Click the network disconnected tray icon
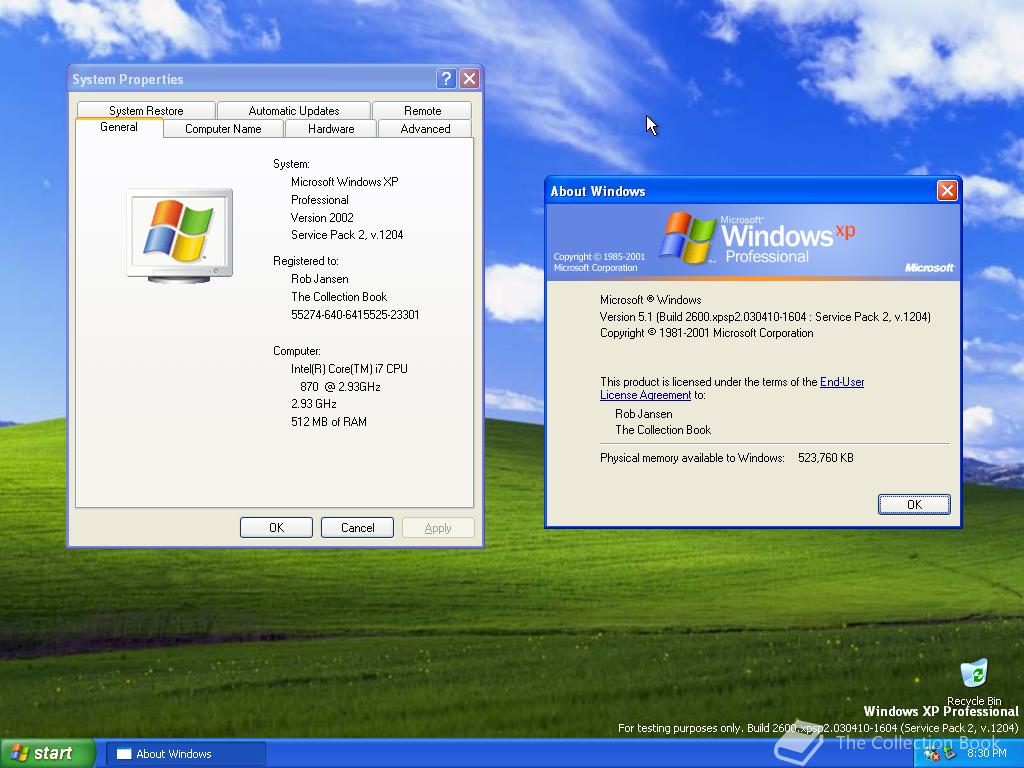Screen dimensions: 1024x768 (932, 754)
